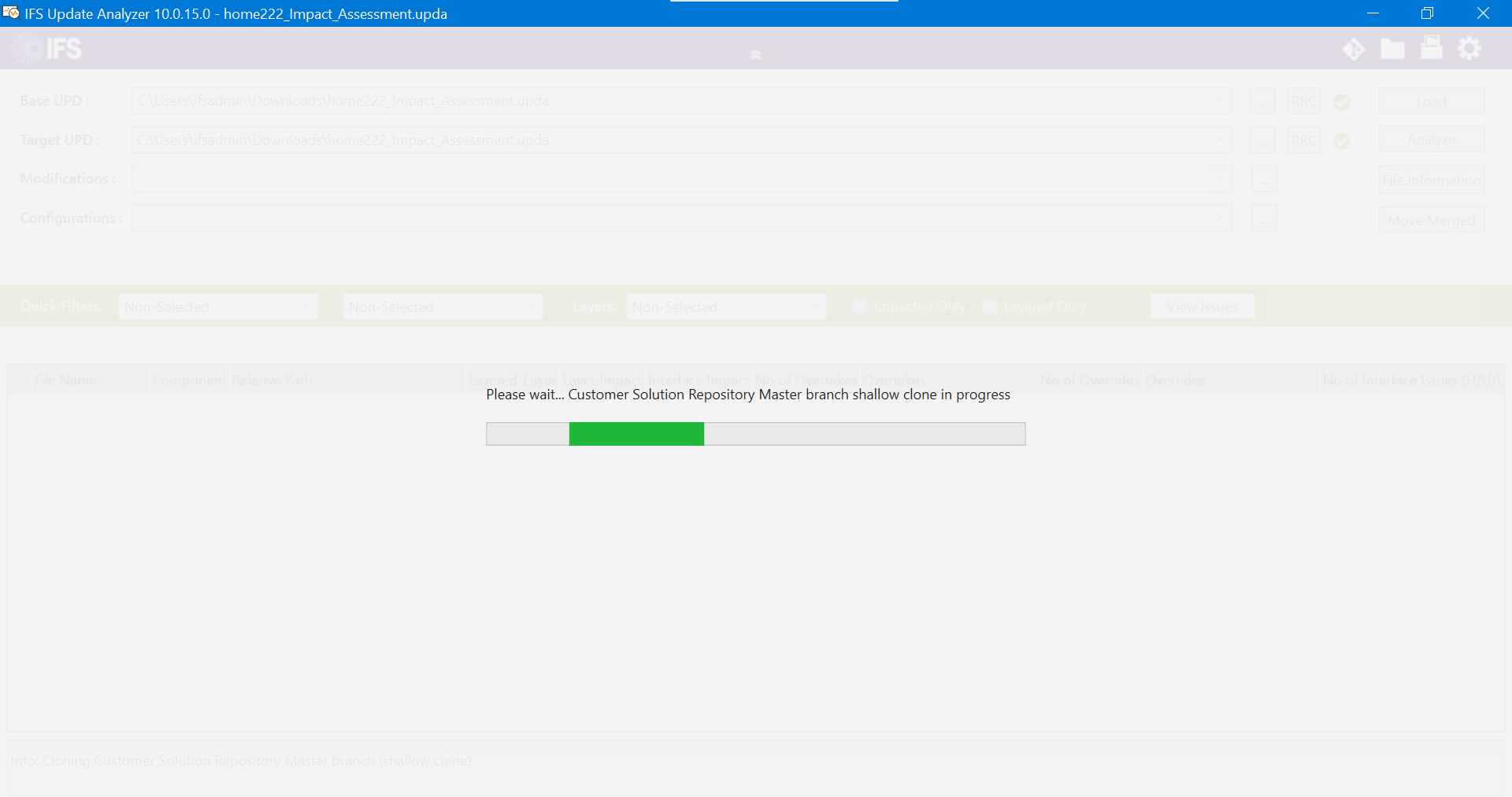Browse for Target UPD file with ellipsis button
Viewport: 1512px width, 797px height.
[x=1263, y=140]
